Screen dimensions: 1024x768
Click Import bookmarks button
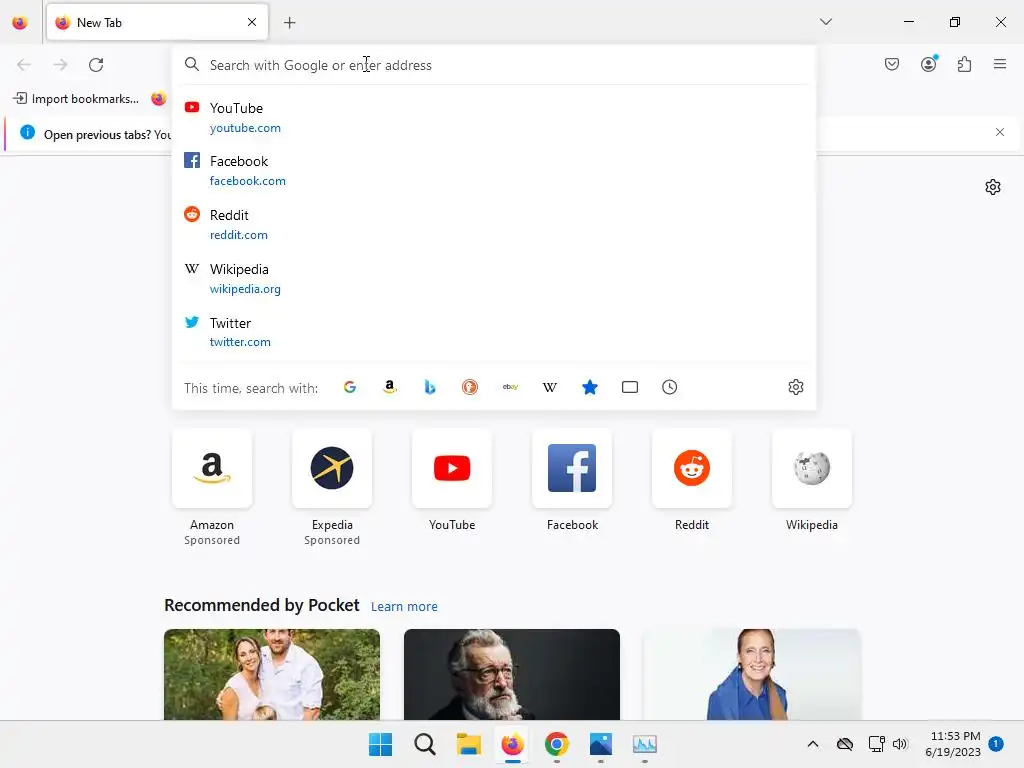pyautogui.click(x=76, y=99)
